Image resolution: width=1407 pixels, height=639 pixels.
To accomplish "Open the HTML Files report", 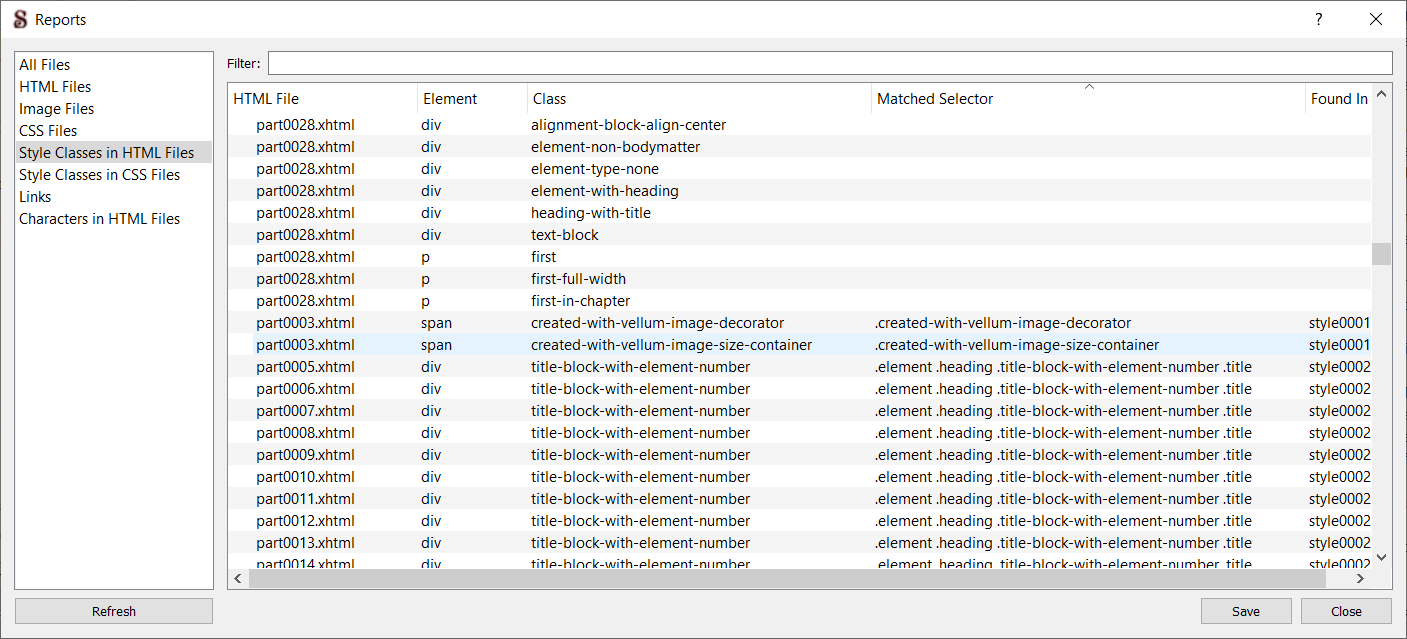I will (x=55, y=87).
